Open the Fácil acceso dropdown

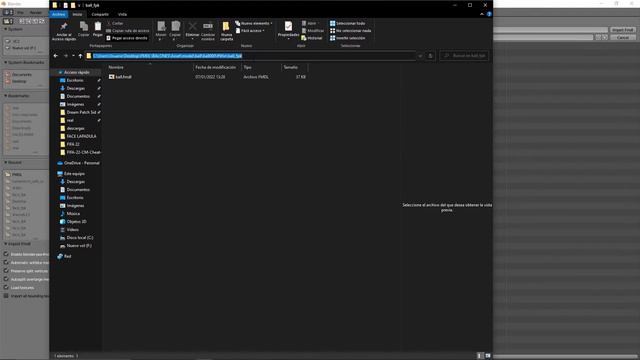[x=250, y=31]
